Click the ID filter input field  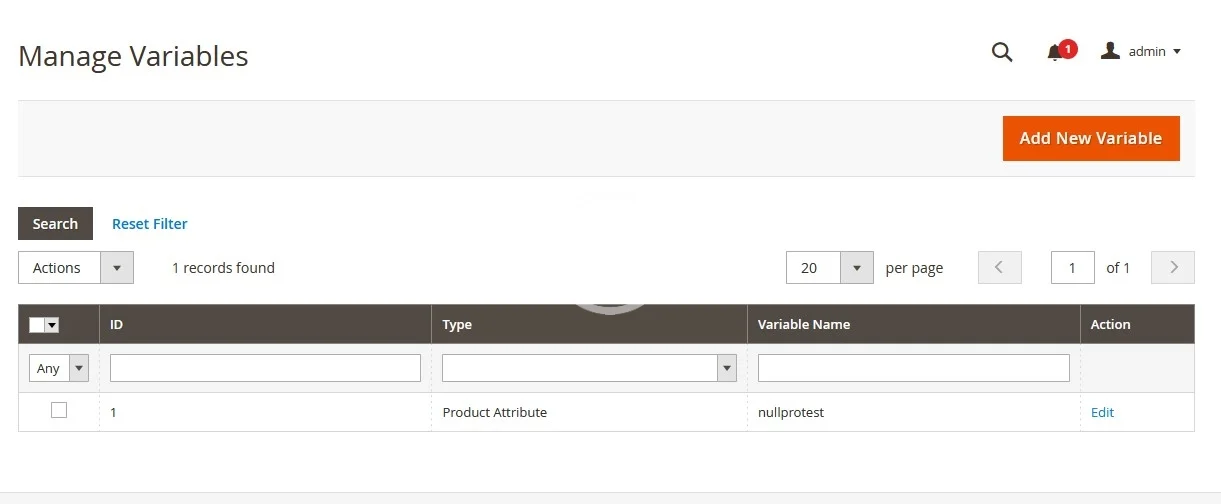click(265, 368)
